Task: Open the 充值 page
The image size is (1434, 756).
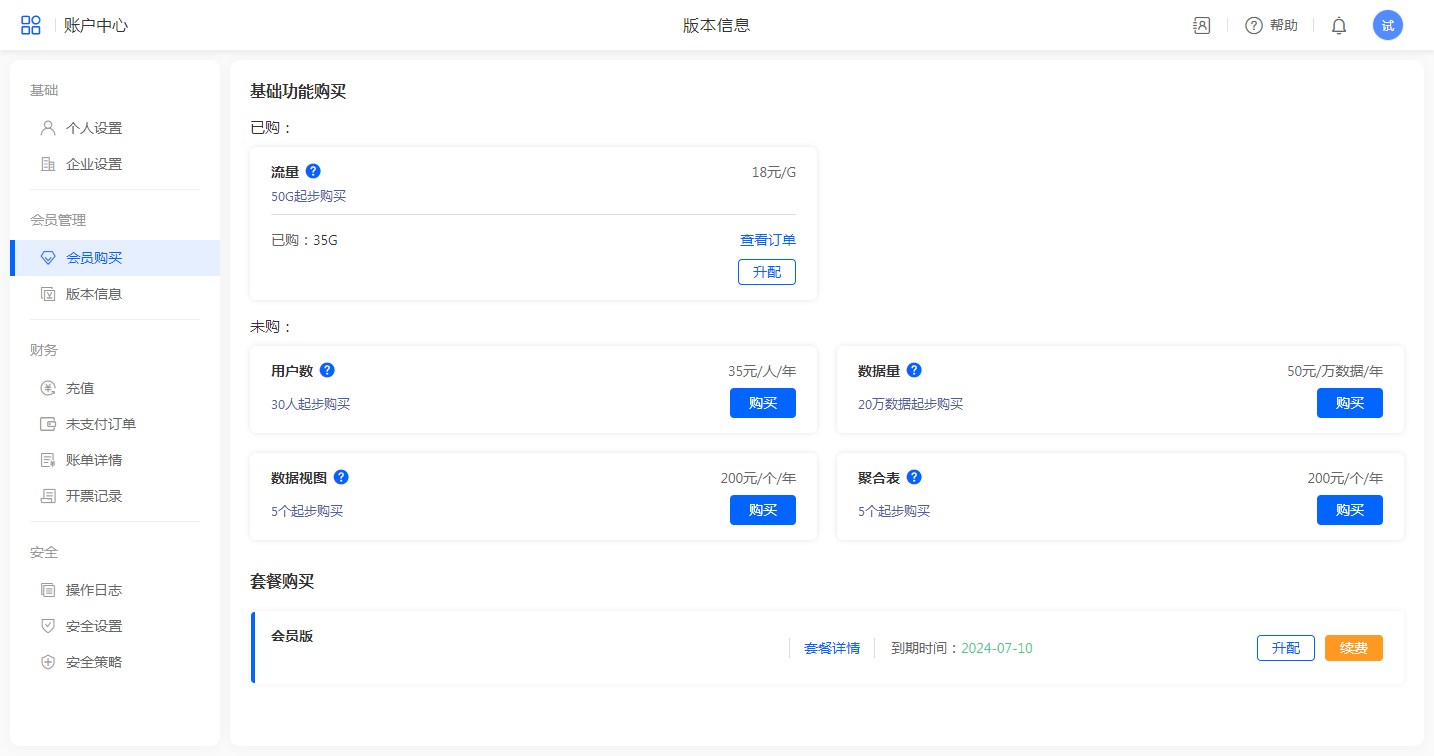Action: (80, 388)
